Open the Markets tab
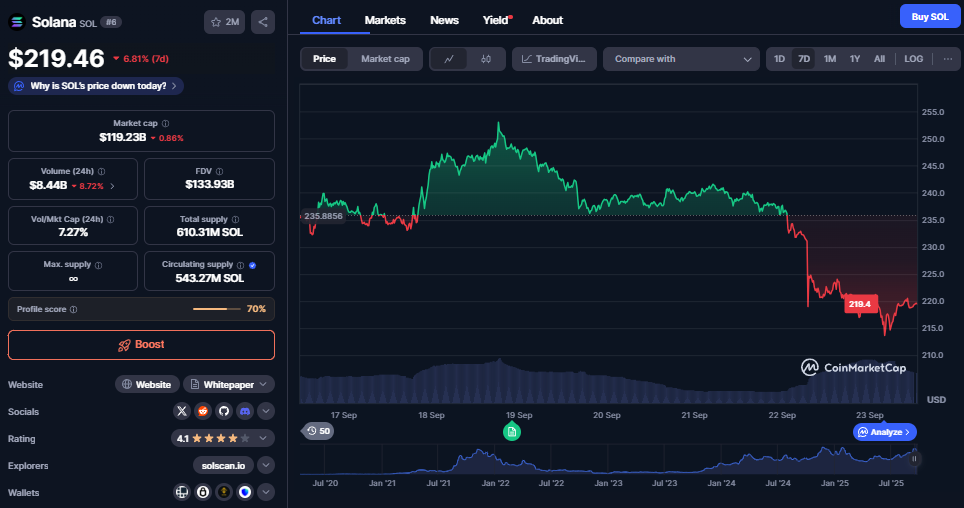Viewport: 964px width, 508px height. [x=385, y=20]
